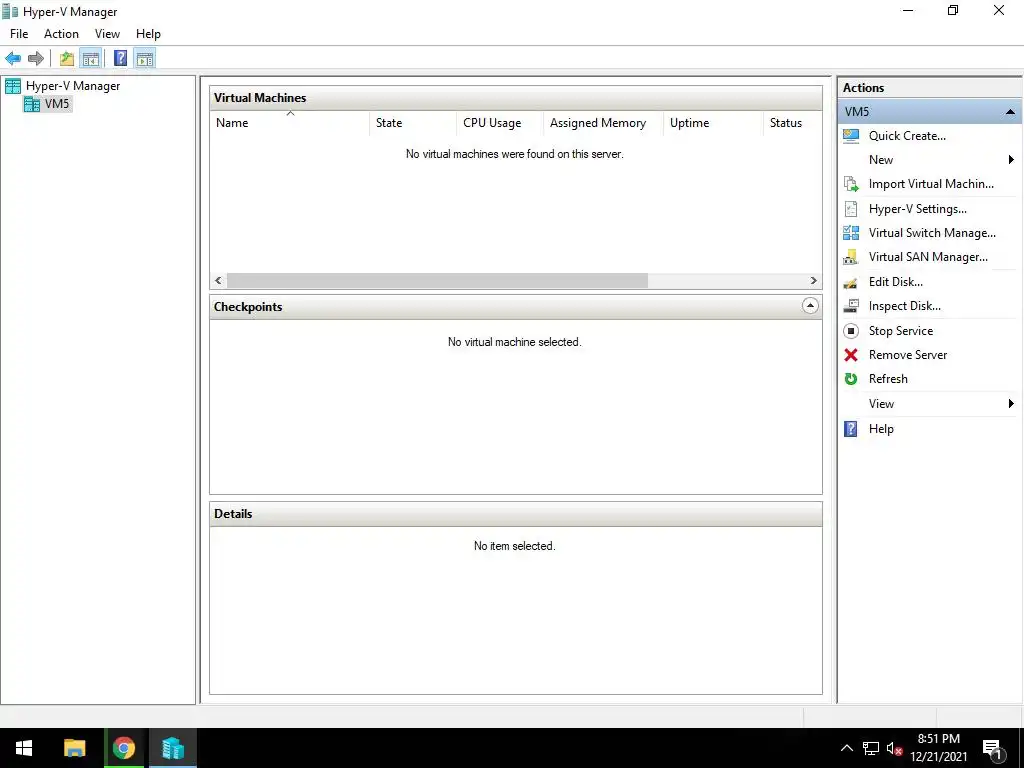Open the Help menu in menu bar
The image size is (1024, 768).
148,34
